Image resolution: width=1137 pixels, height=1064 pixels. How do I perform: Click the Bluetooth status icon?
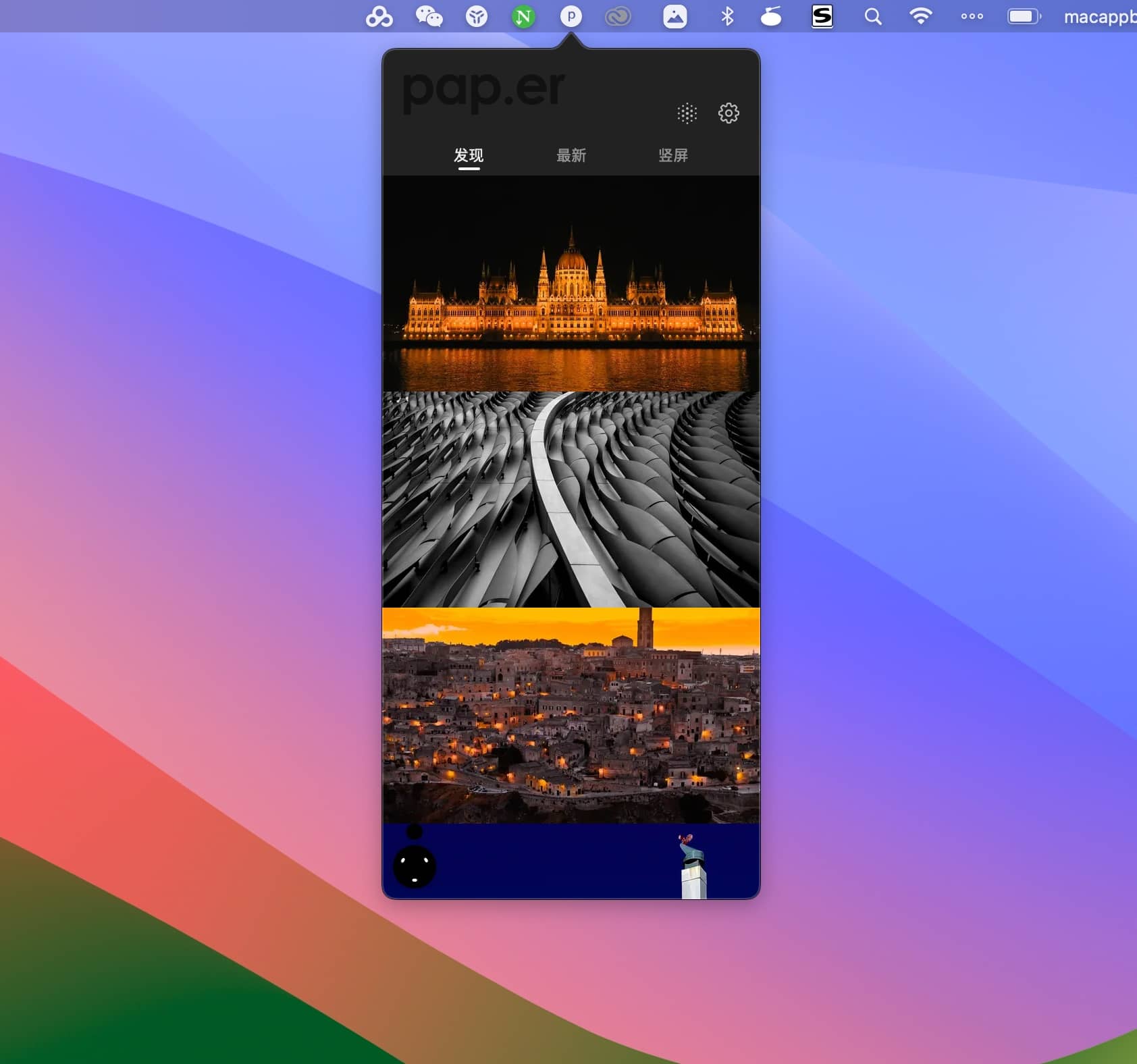coord(727,16)
